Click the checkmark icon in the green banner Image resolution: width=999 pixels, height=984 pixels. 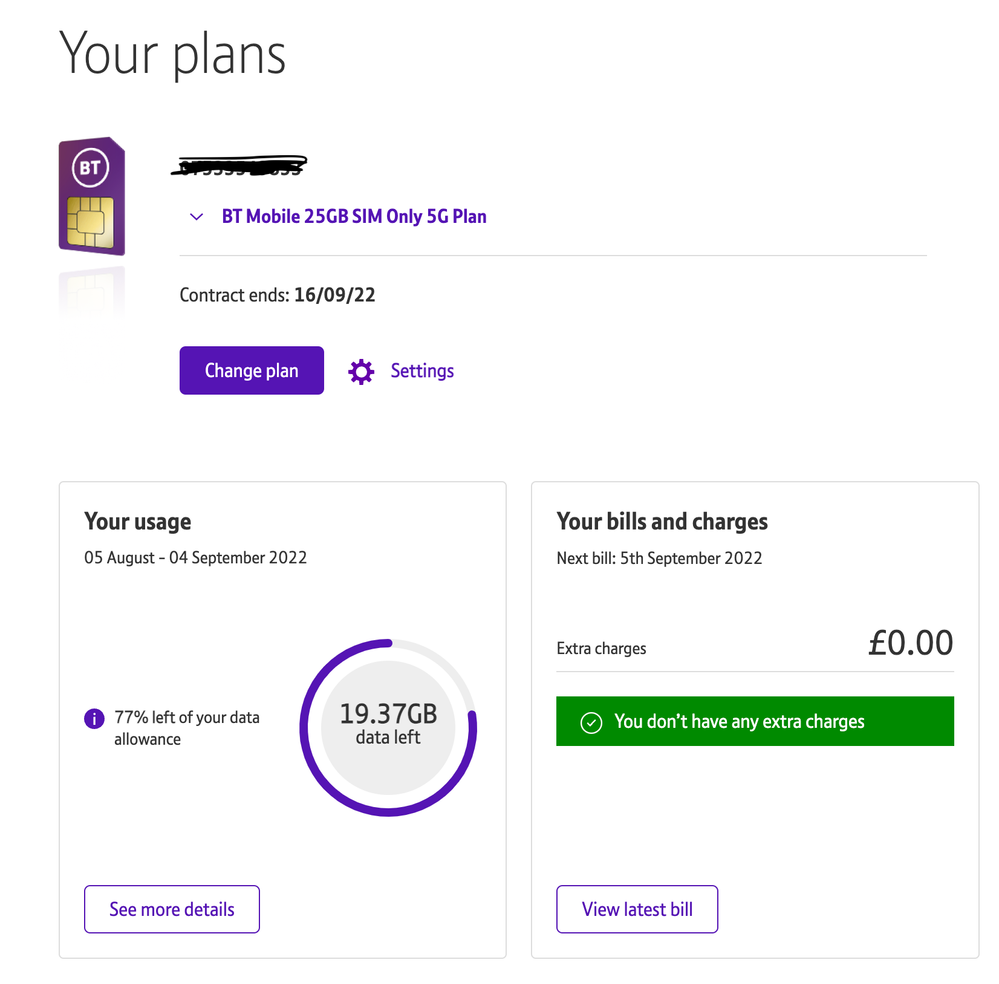coord(591,722)
